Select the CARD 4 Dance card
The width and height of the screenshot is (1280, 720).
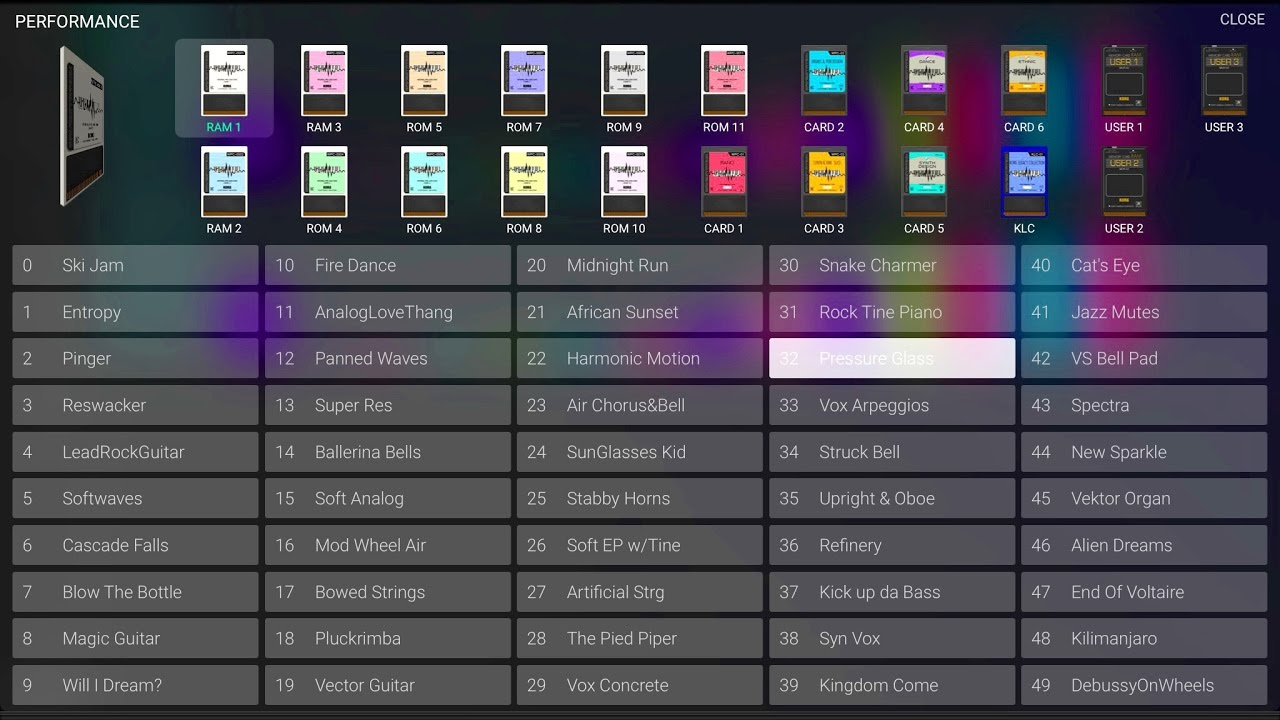pyautogui.click(x=924, y=81)
